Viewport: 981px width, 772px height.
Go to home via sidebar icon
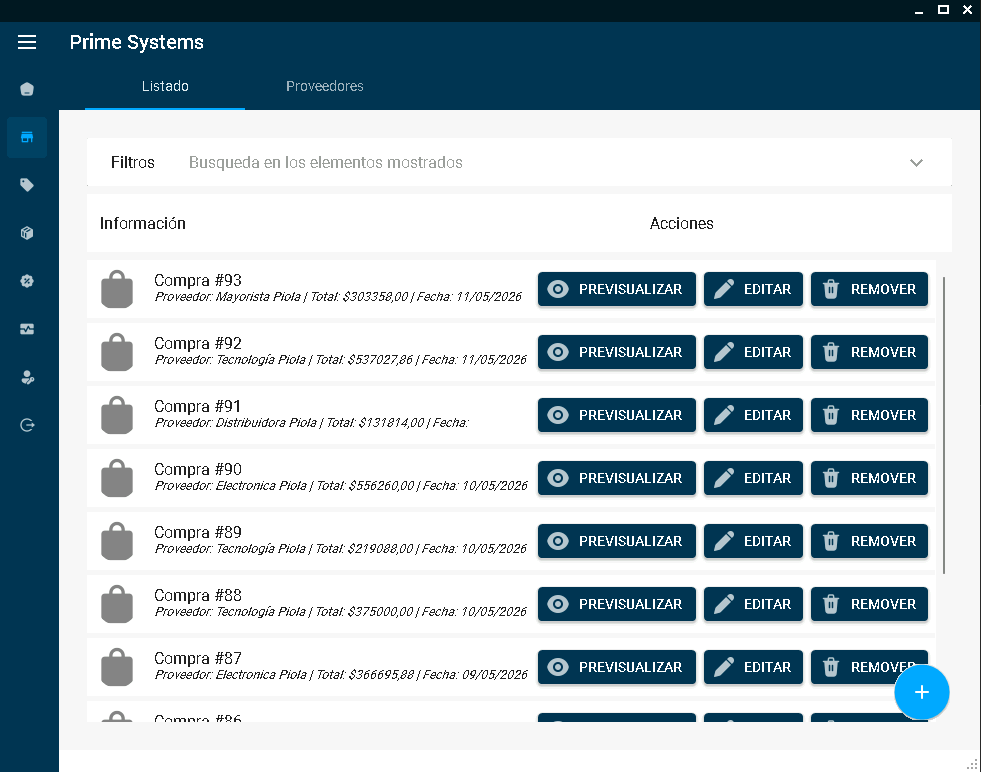[x=27, y=89]
